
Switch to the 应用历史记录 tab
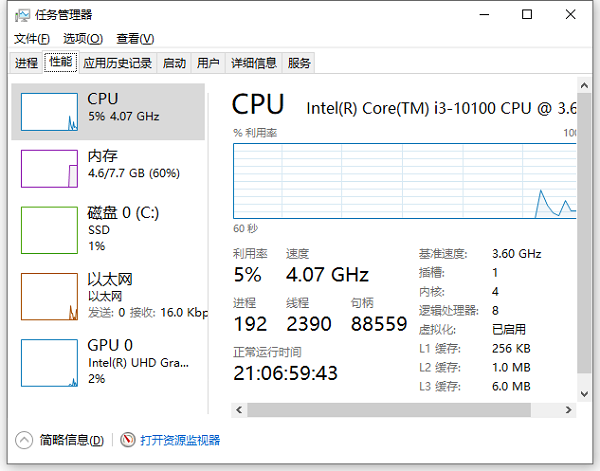point(118,63)
